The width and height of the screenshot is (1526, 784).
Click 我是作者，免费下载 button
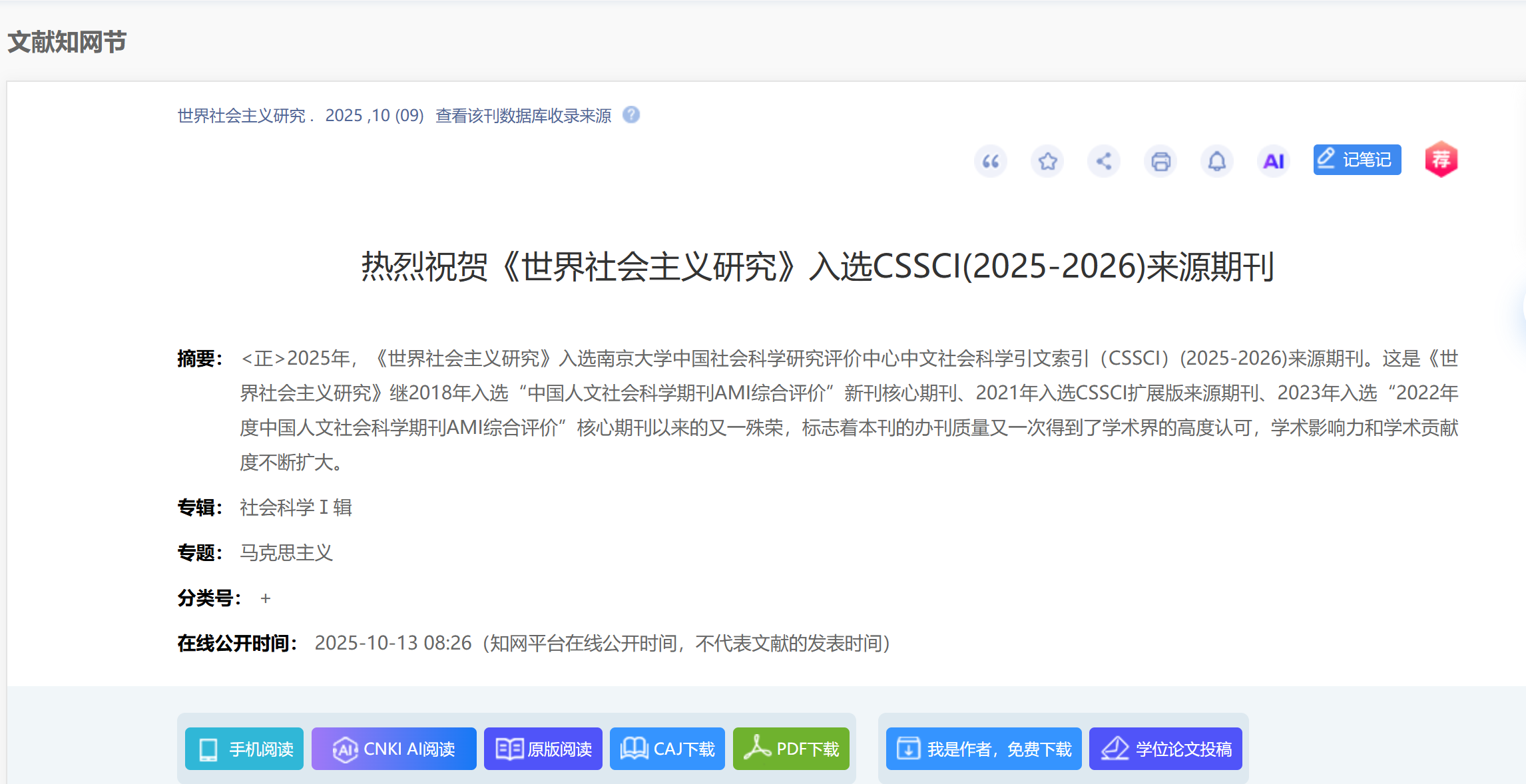pyautogui.click(x=983, y=749)
